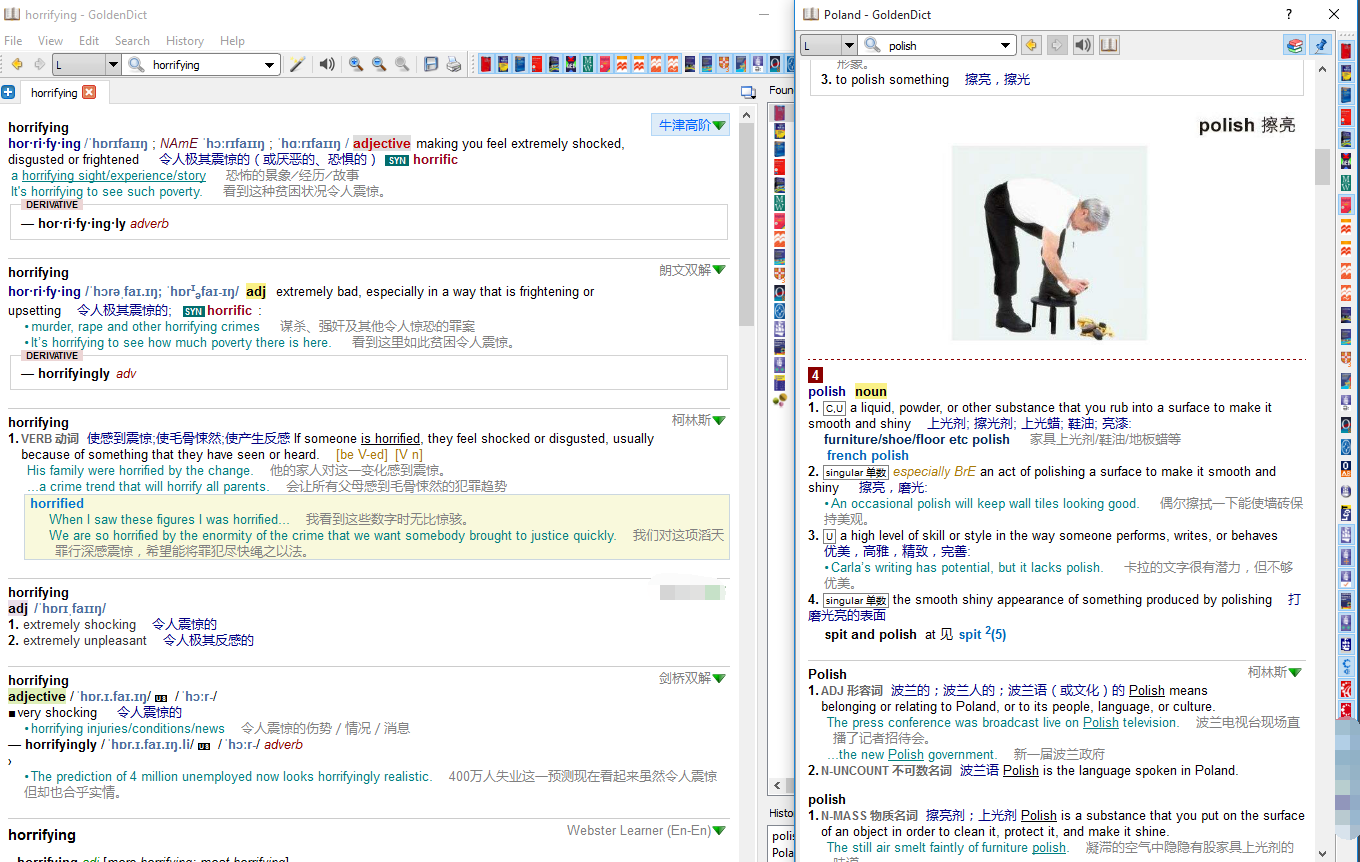Click the float pane icon above Found list
The image size is (1360, 862).
click(748, 92)
